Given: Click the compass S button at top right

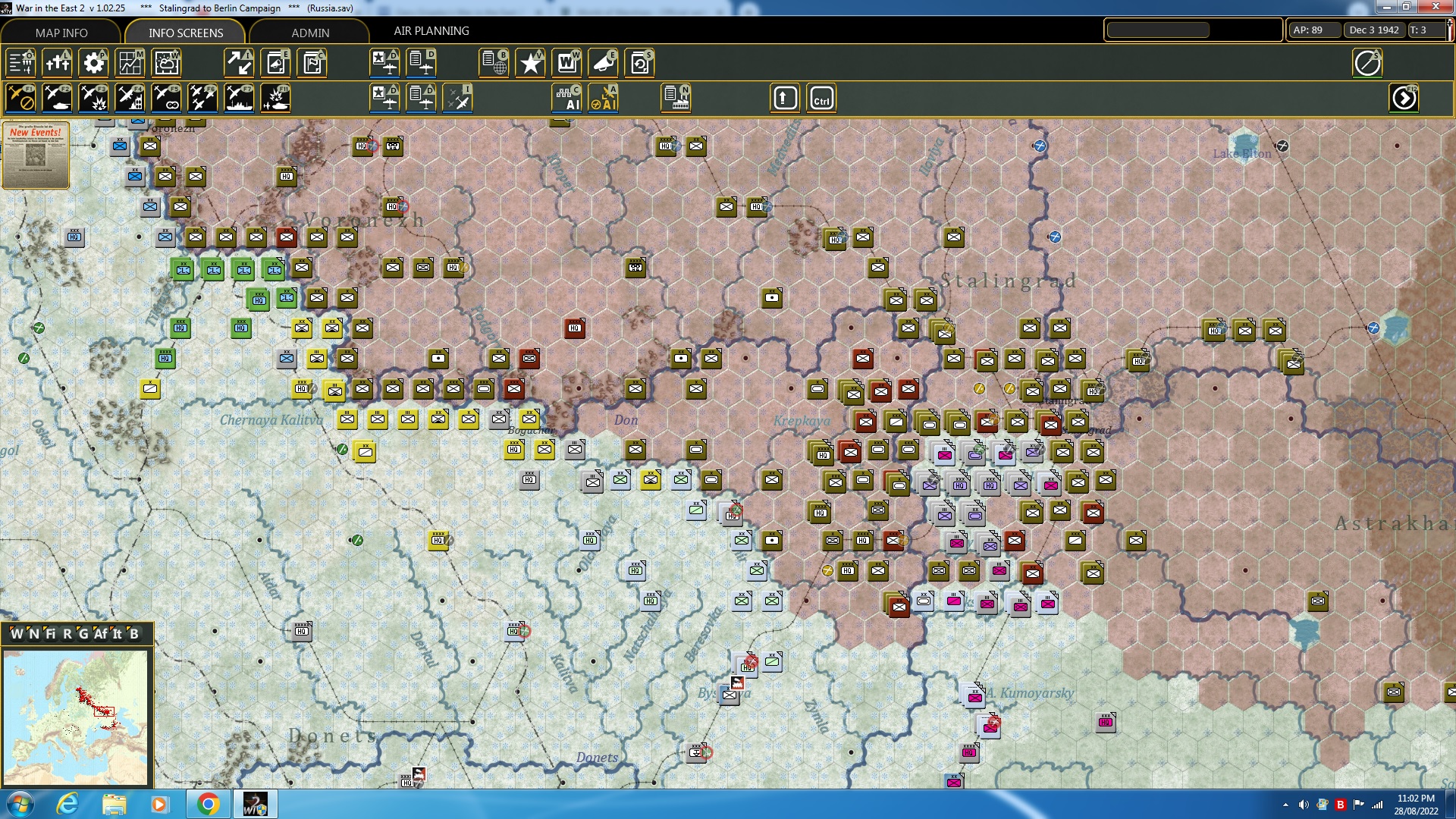Looking at the screenshot, I should tap(1367, 63).
